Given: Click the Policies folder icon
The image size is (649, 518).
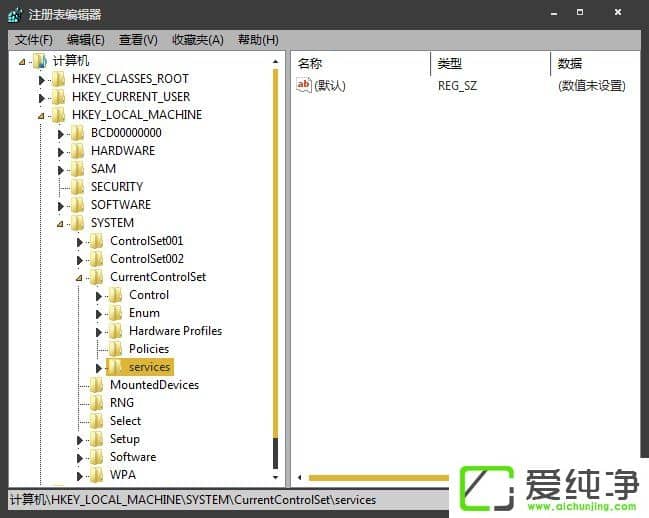Looking at the screenshot, I should point(116,349).
